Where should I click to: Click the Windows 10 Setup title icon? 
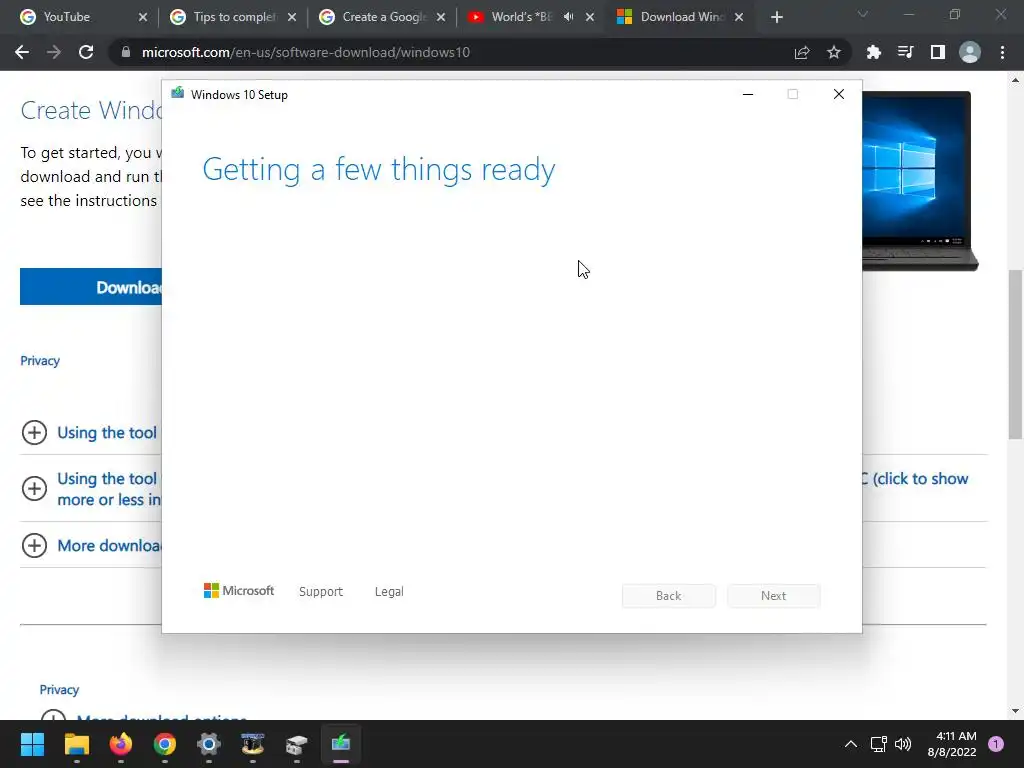click(x=178, y=93)
